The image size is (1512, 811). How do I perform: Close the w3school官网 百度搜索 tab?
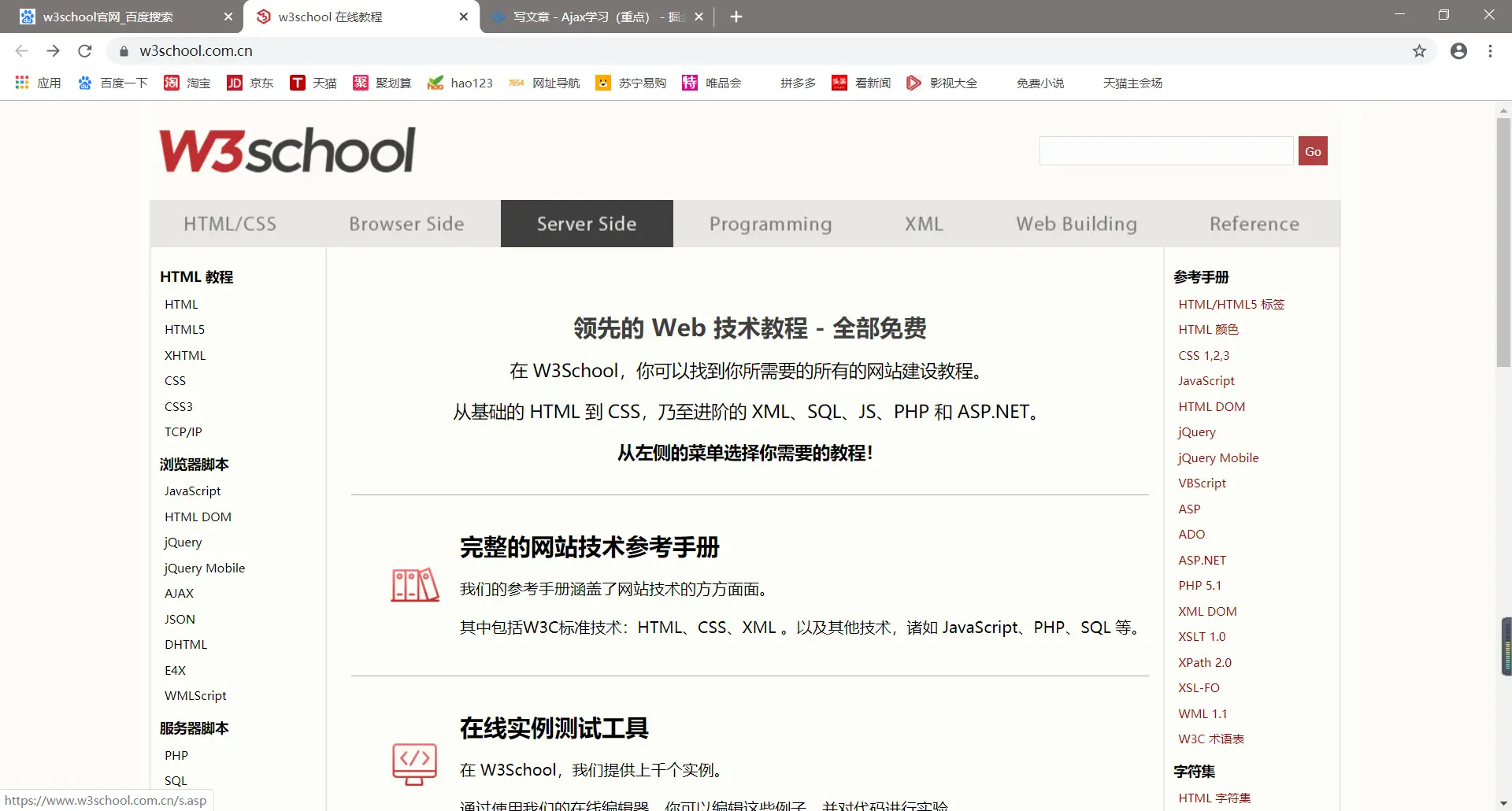(x=228, y=17)
